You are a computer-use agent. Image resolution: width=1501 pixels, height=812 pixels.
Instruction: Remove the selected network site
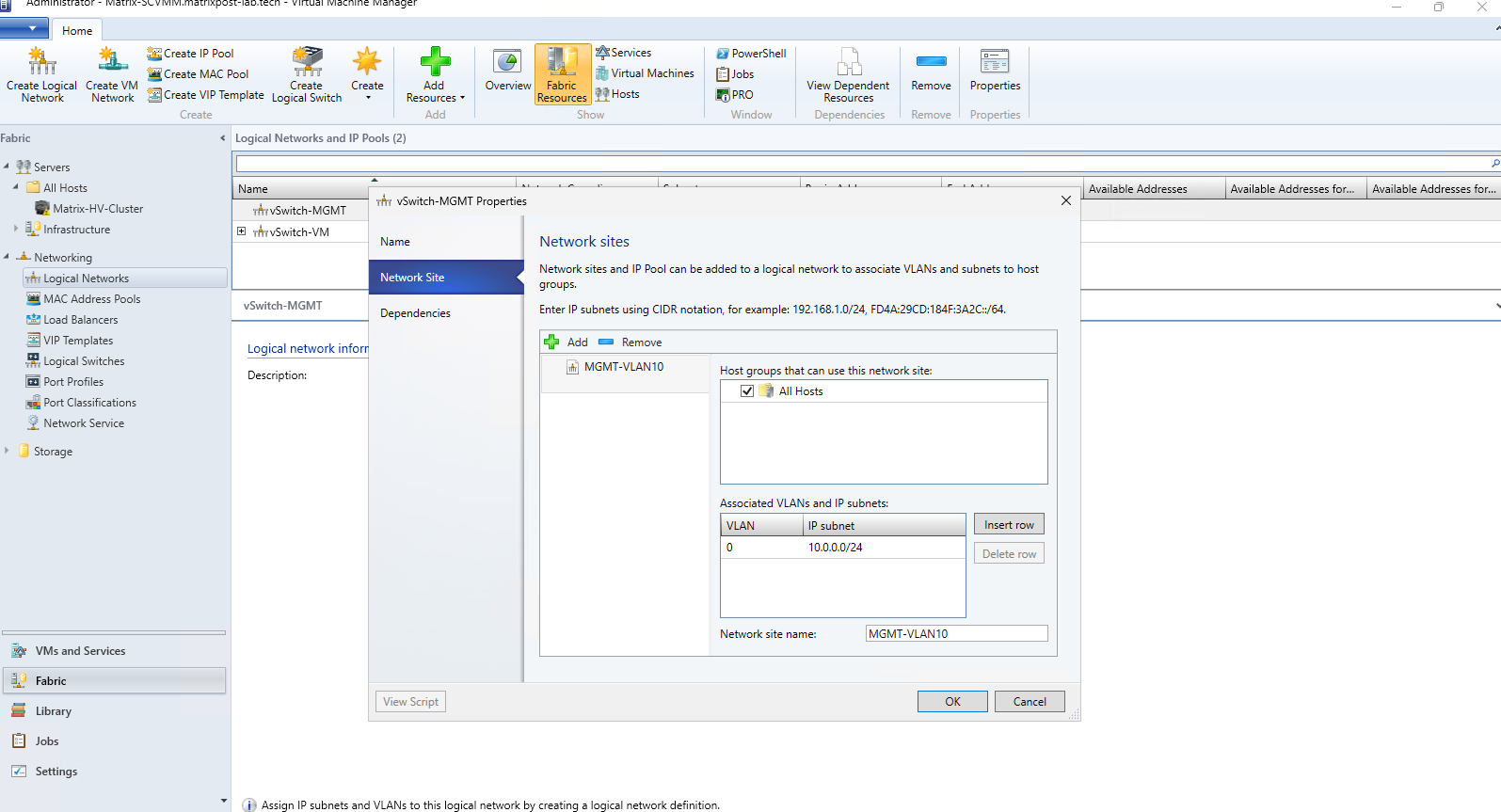pyautogui.click(x=631, y=342)
